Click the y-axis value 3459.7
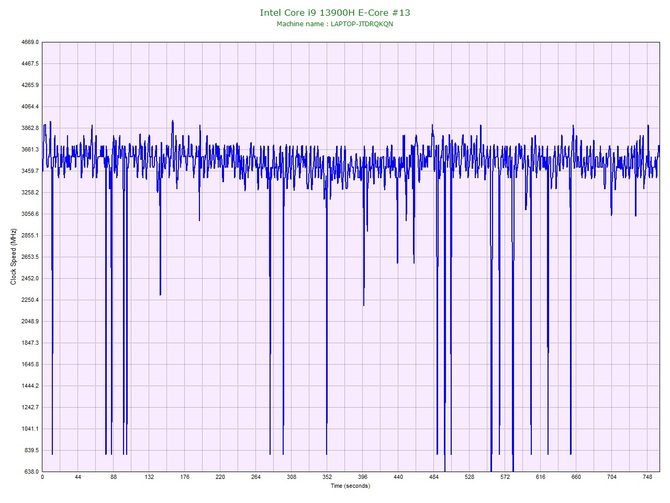Viewport: 670px width, 503px height. [29, 171]
